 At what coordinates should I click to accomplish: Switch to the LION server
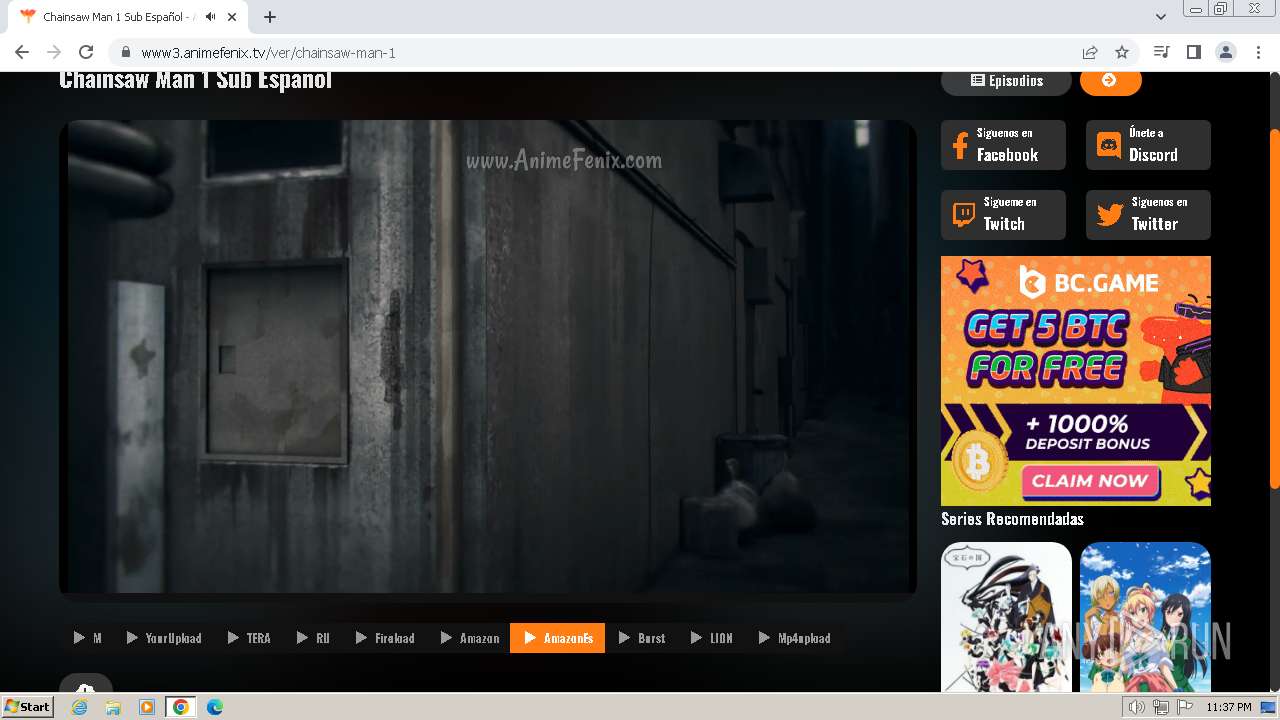711,638
